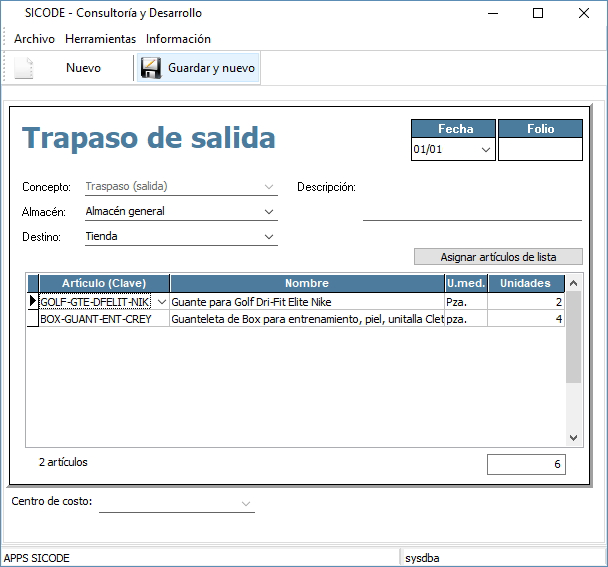The width and height of the screenshot is (608, 567).
Task: Open the Herramientas menu
Action: [x=100, y=39]
